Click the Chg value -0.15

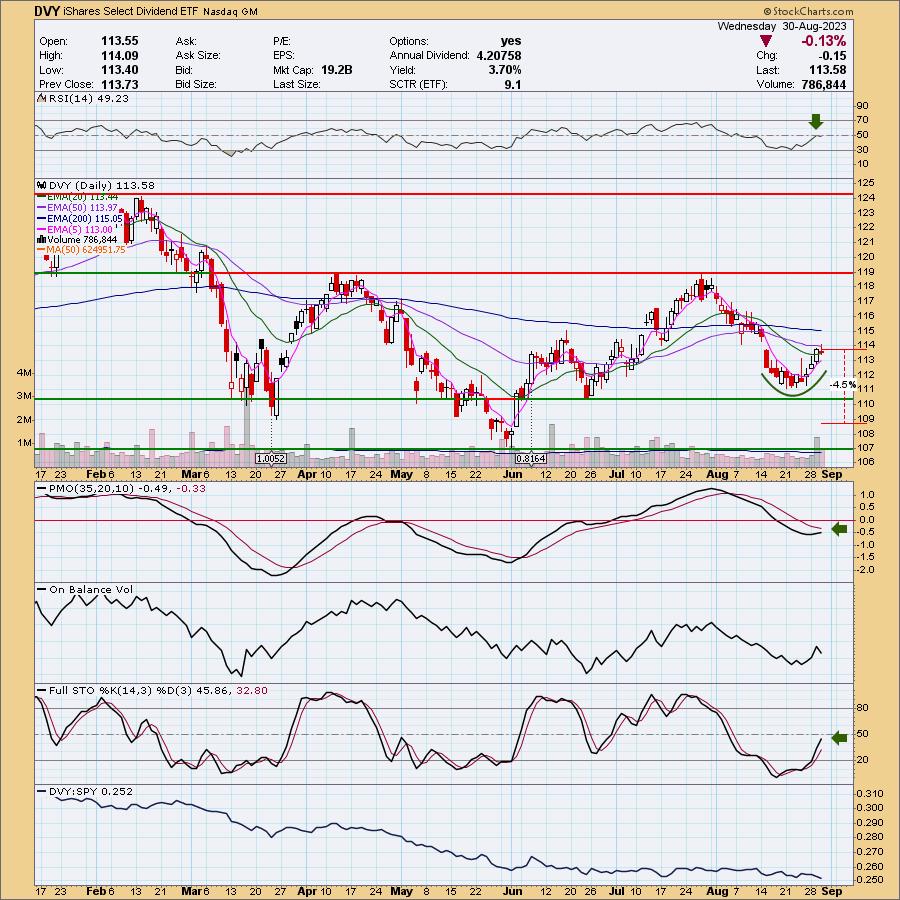pyautogui.click(x=832, y=55)
